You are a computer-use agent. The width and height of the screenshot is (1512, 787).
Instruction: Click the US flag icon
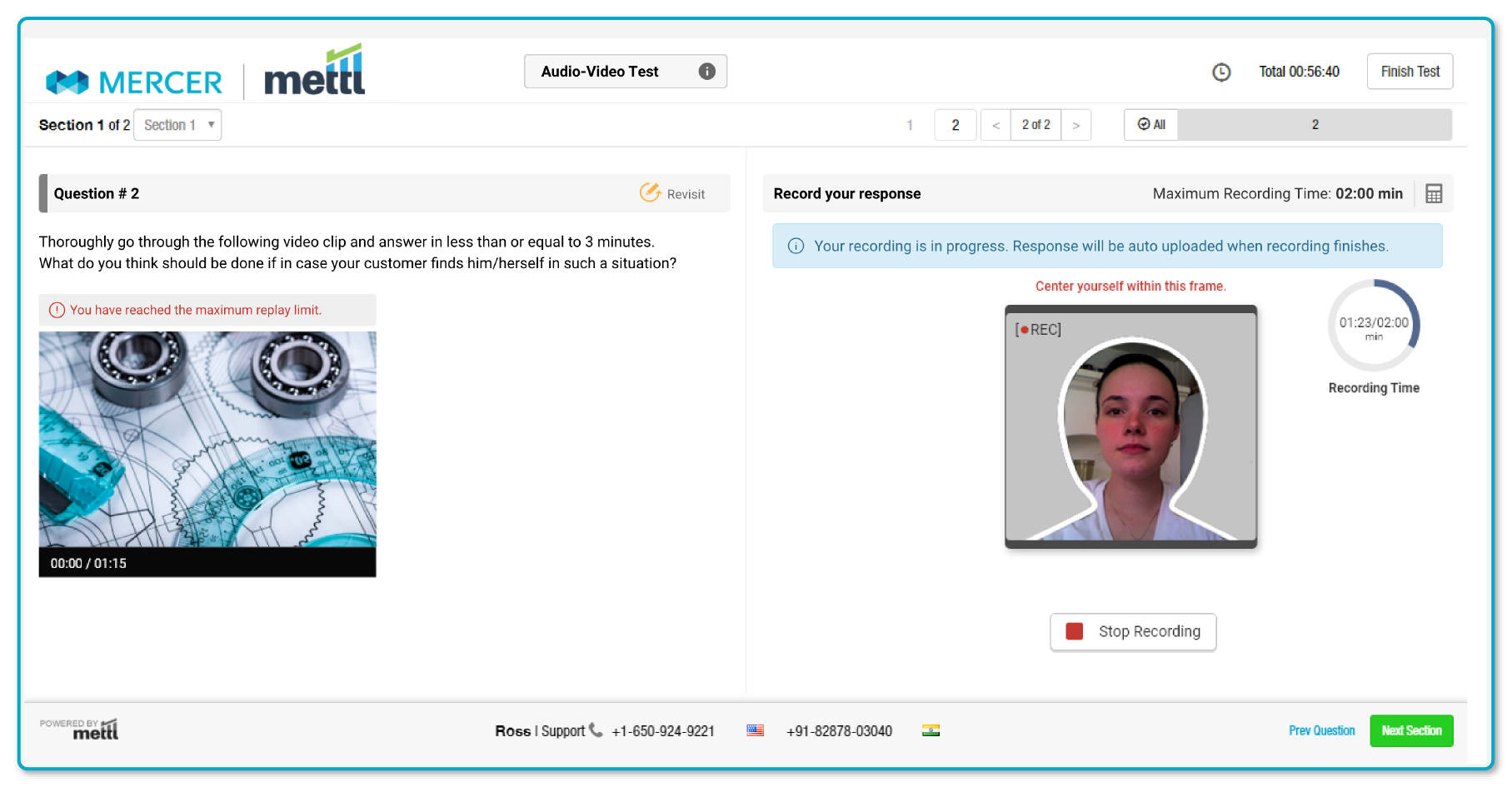pyautogui.click(x=755, y=730)
